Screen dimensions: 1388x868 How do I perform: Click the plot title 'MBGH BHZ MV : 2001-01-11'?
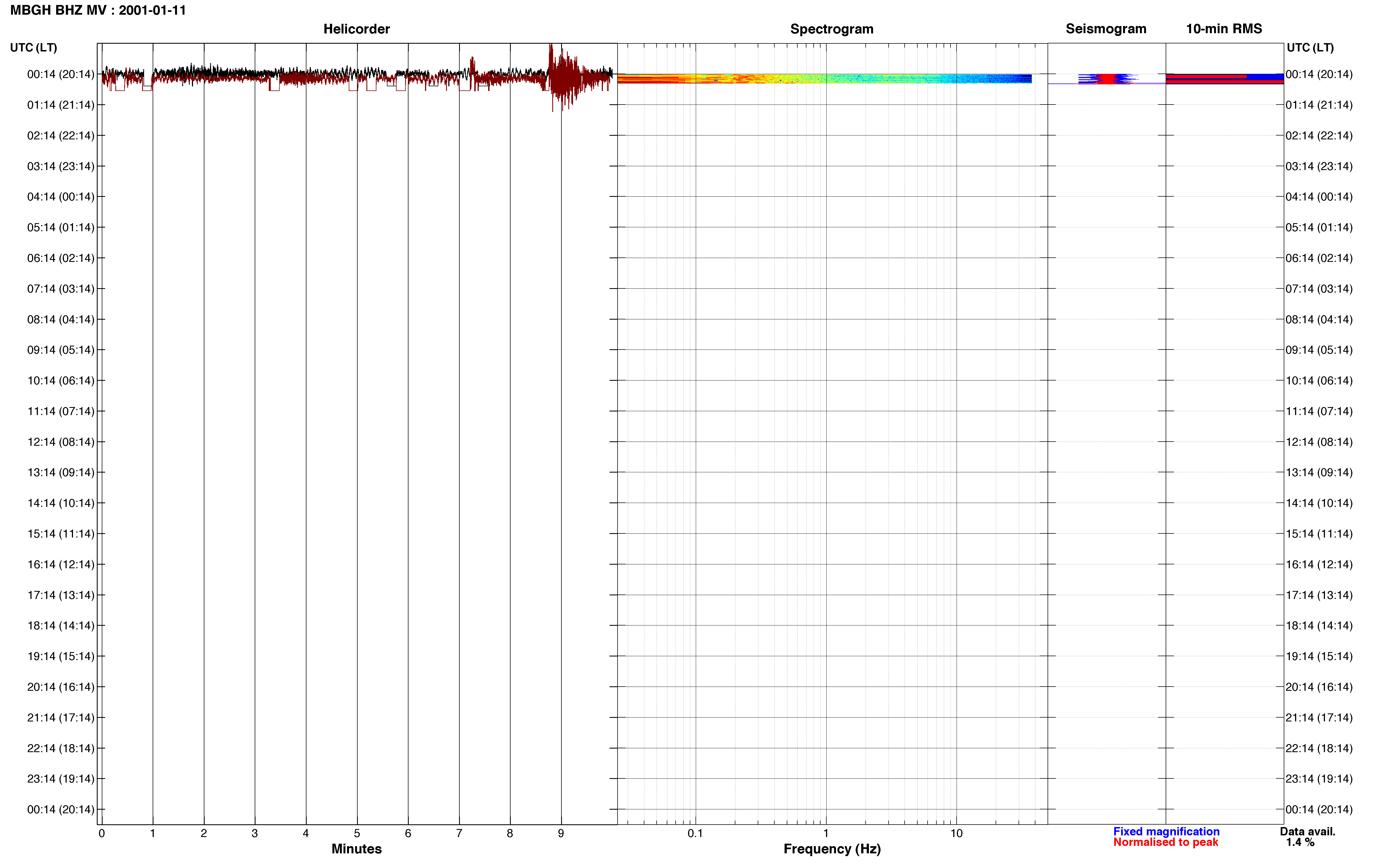(x=98, y=10)
